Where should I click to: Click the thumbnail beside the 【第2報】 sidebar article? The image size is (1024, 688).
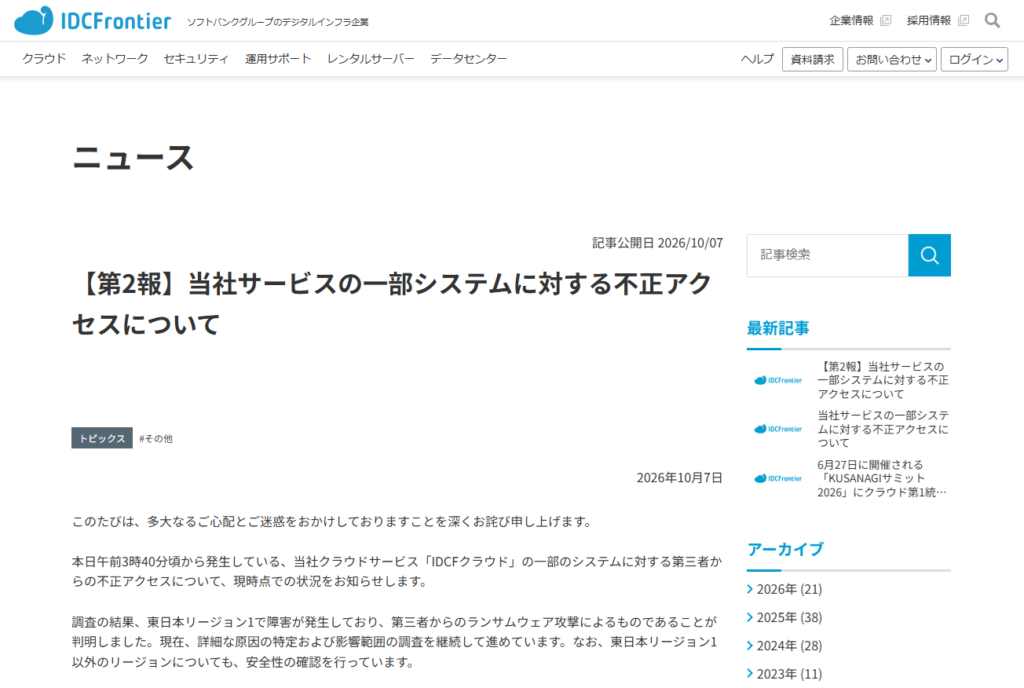click(x=778, y=380)
